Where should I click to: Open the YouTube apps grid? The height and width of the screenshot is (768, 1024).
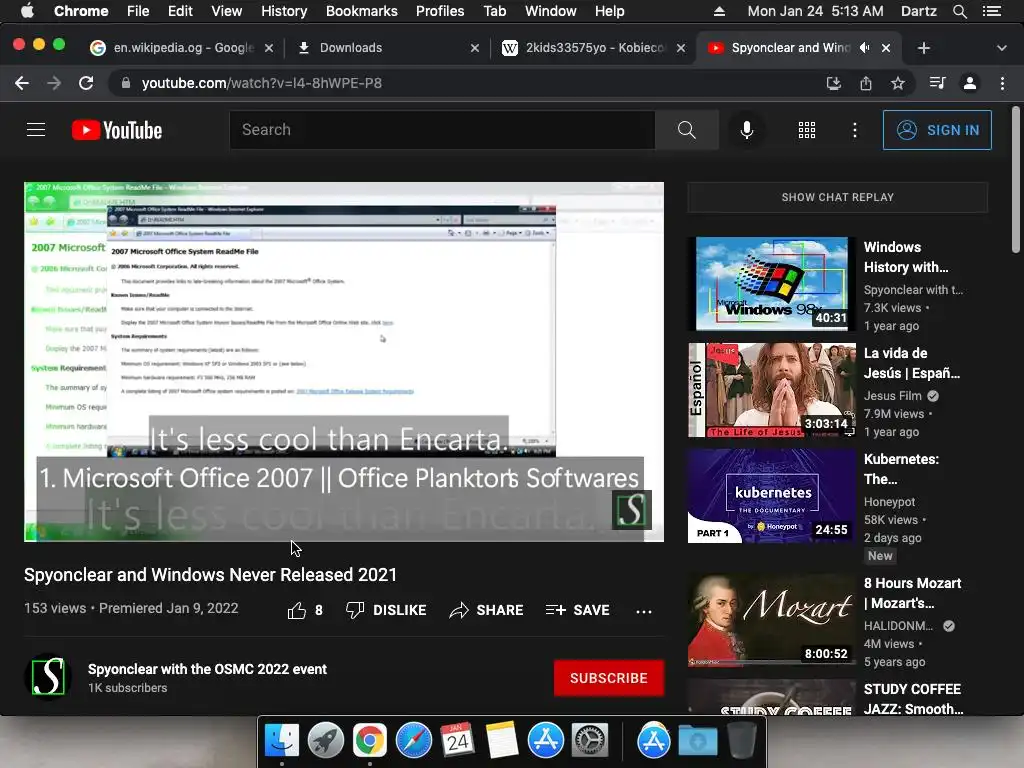pos(807,130)
